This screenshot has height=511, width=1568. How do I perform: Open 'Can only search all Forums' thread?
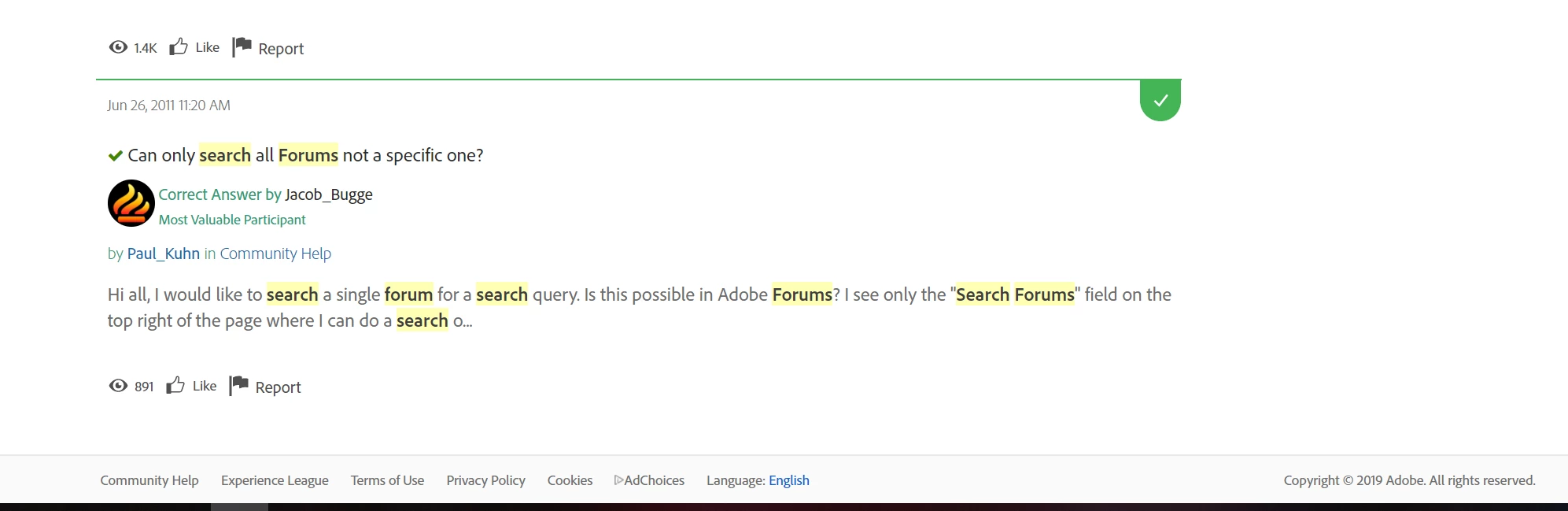(305, 155)
